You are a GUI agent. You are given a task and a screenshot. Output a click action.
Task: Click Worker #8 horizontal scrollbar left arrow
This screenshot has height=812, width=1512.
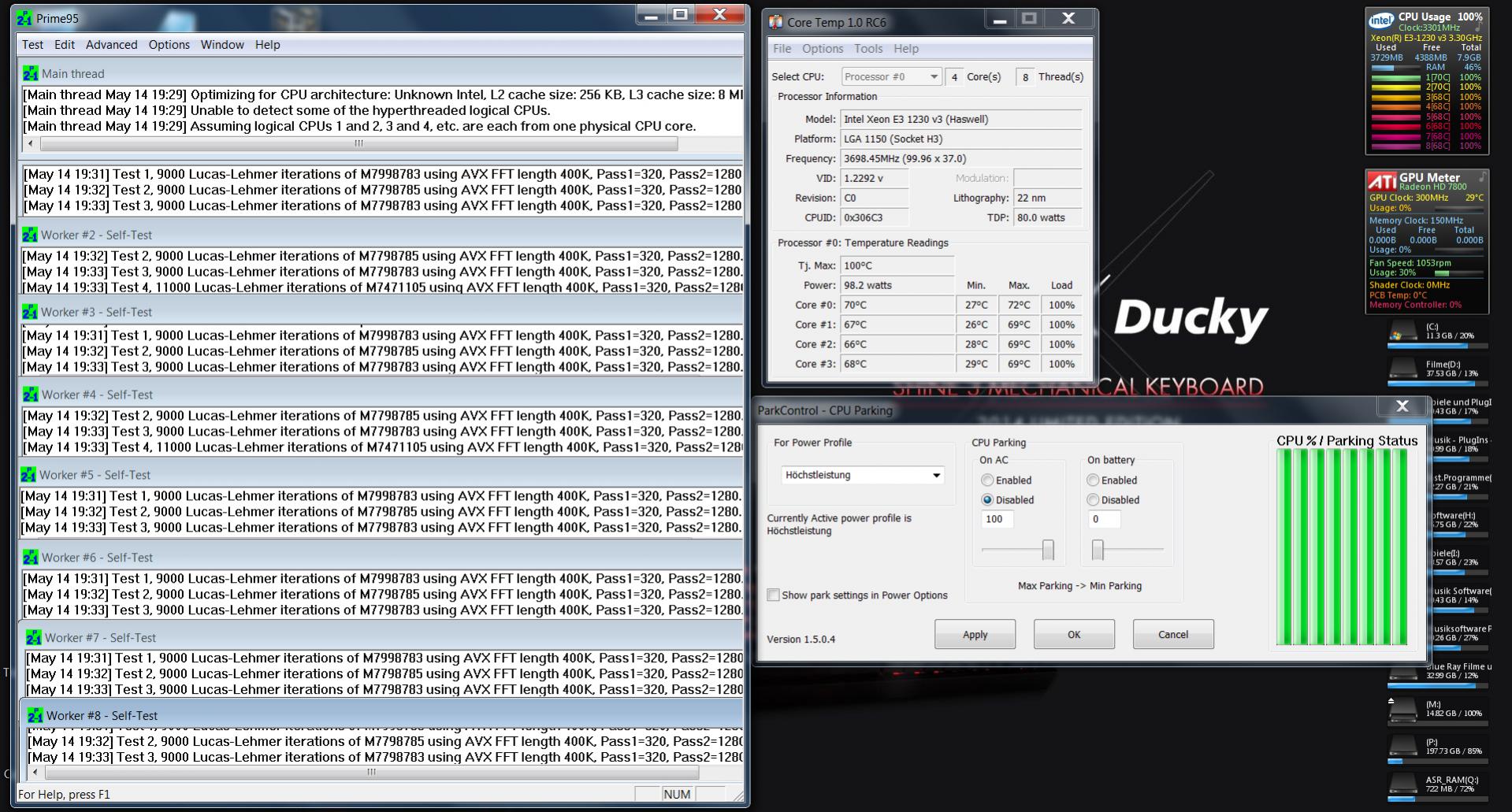35,773
